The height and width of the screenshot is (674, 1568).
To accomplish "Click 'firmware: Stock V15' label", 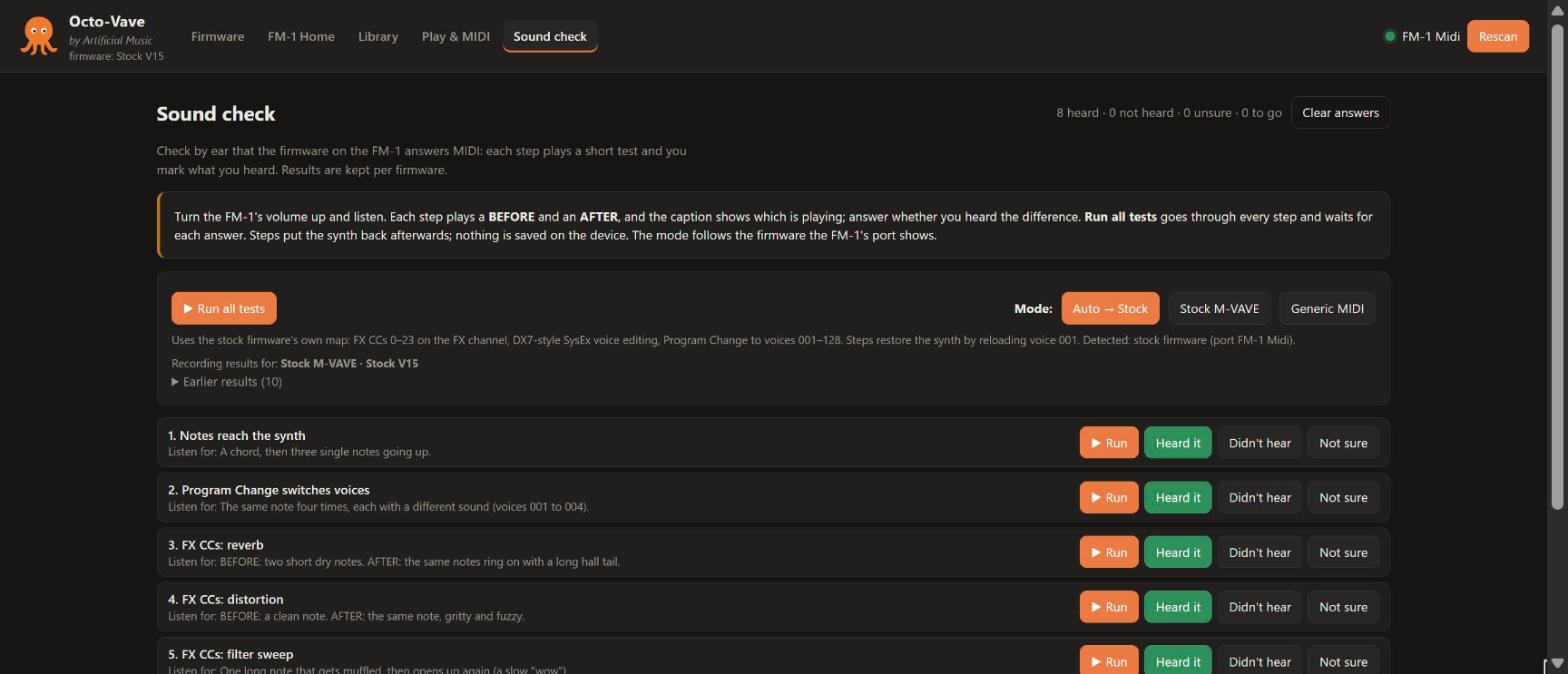I will point(116,56).
